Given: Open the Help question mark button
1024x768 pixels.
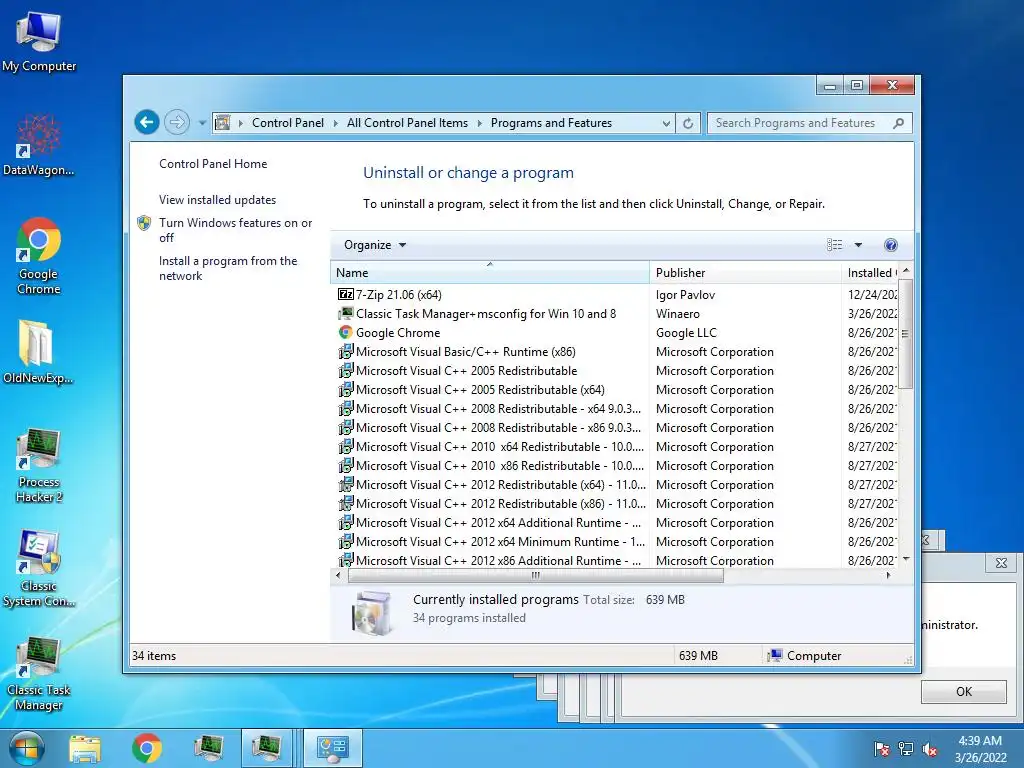Looking at the screenshot, I should tap(890, 245).
